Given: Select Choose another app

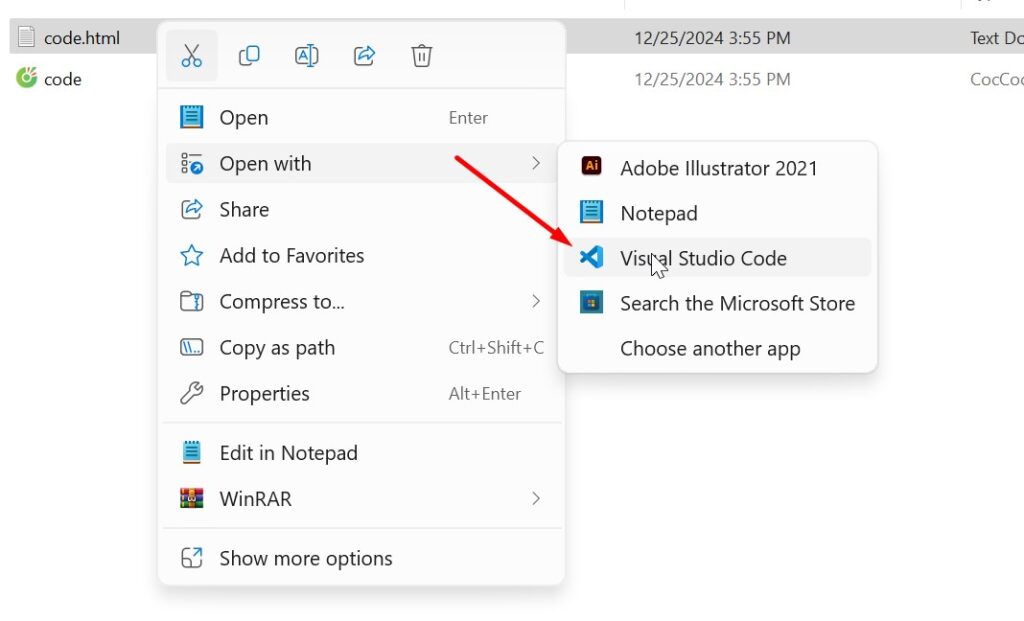Looking at the screenshot, I should pyautogui.click(x=710, y=349).
